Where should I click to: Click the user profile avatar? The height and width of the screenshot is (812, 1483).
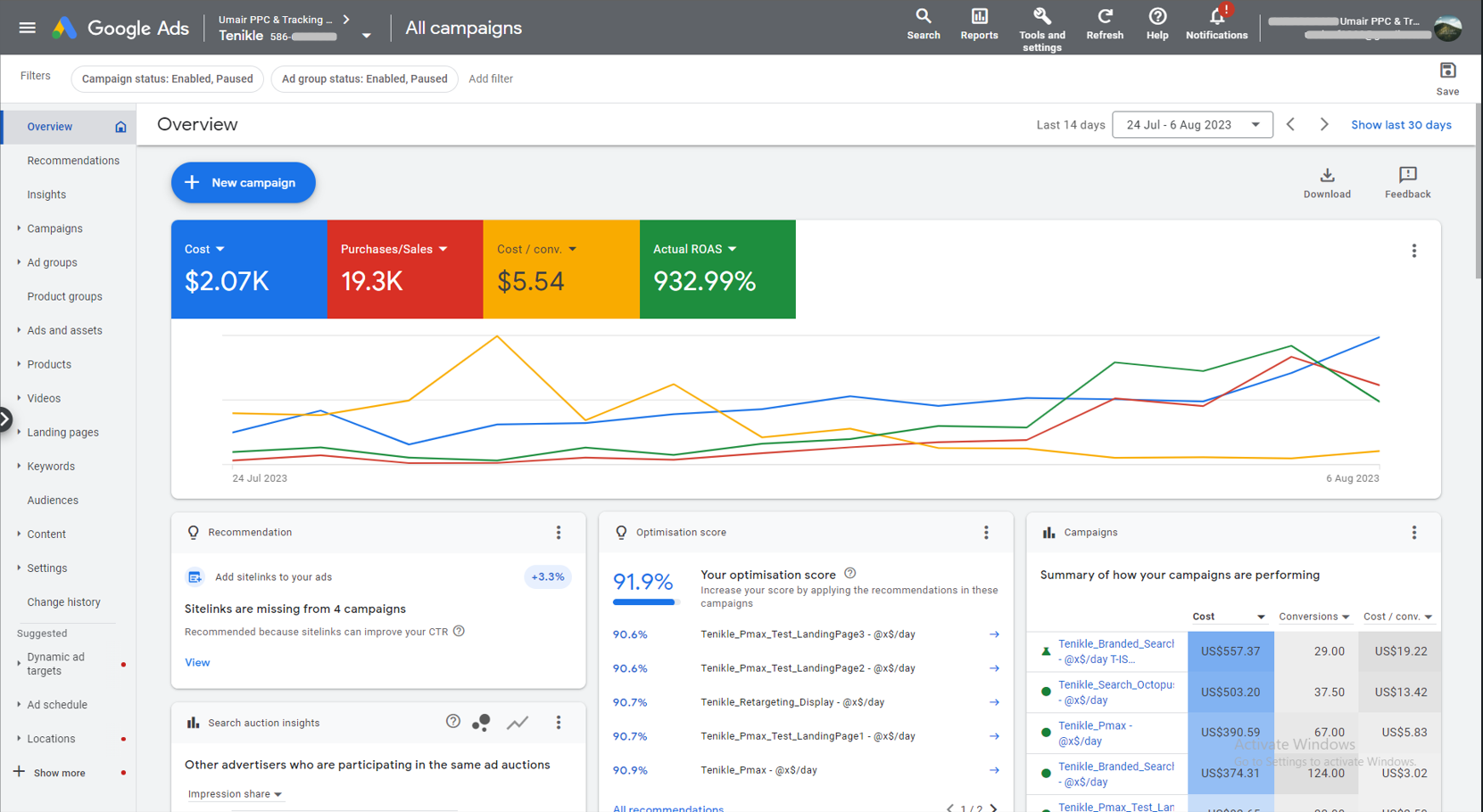click(x=1447, y=28)
